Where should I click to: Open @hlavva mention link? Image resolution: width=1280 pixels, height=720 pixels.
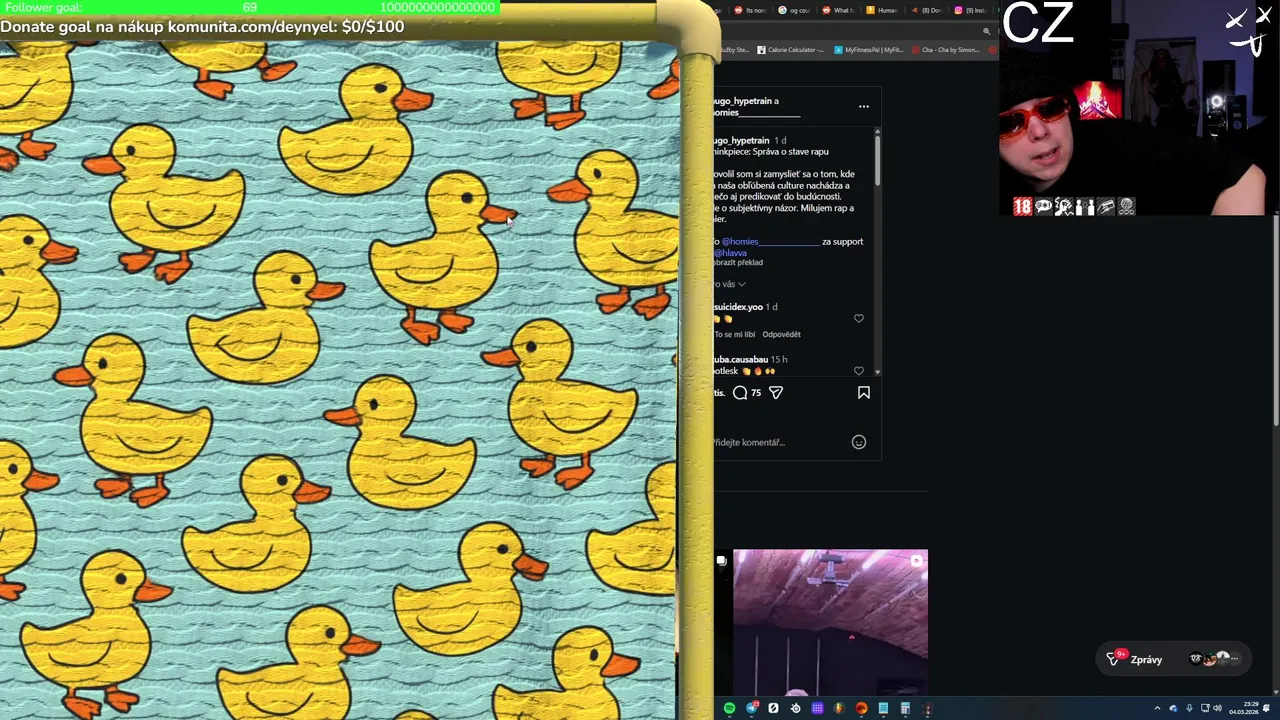click(x=730, y=253)
